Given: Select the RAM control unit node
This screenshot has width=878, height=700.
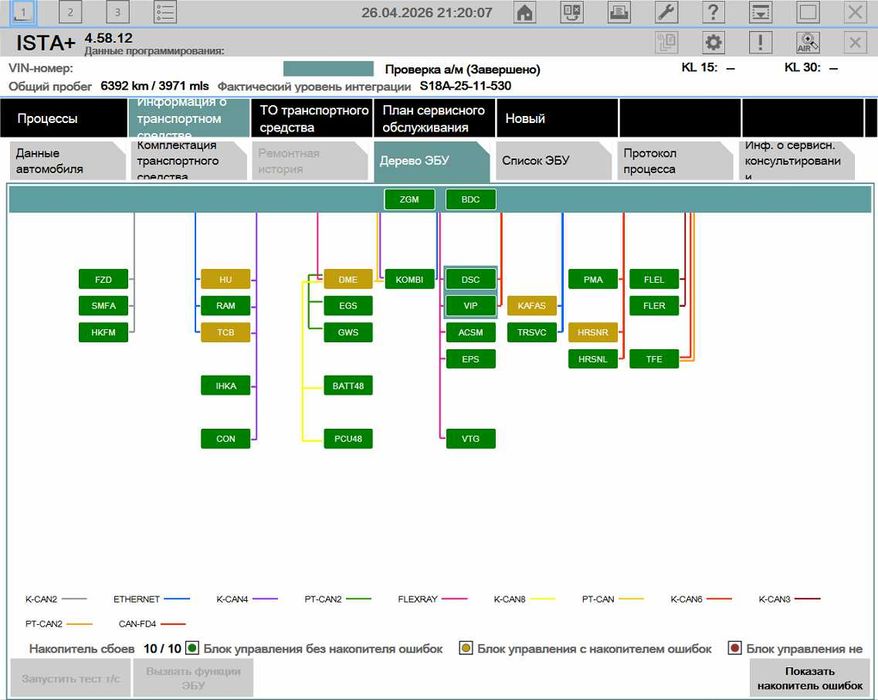Looking at the screenshot, I should (x=226, y=306).
